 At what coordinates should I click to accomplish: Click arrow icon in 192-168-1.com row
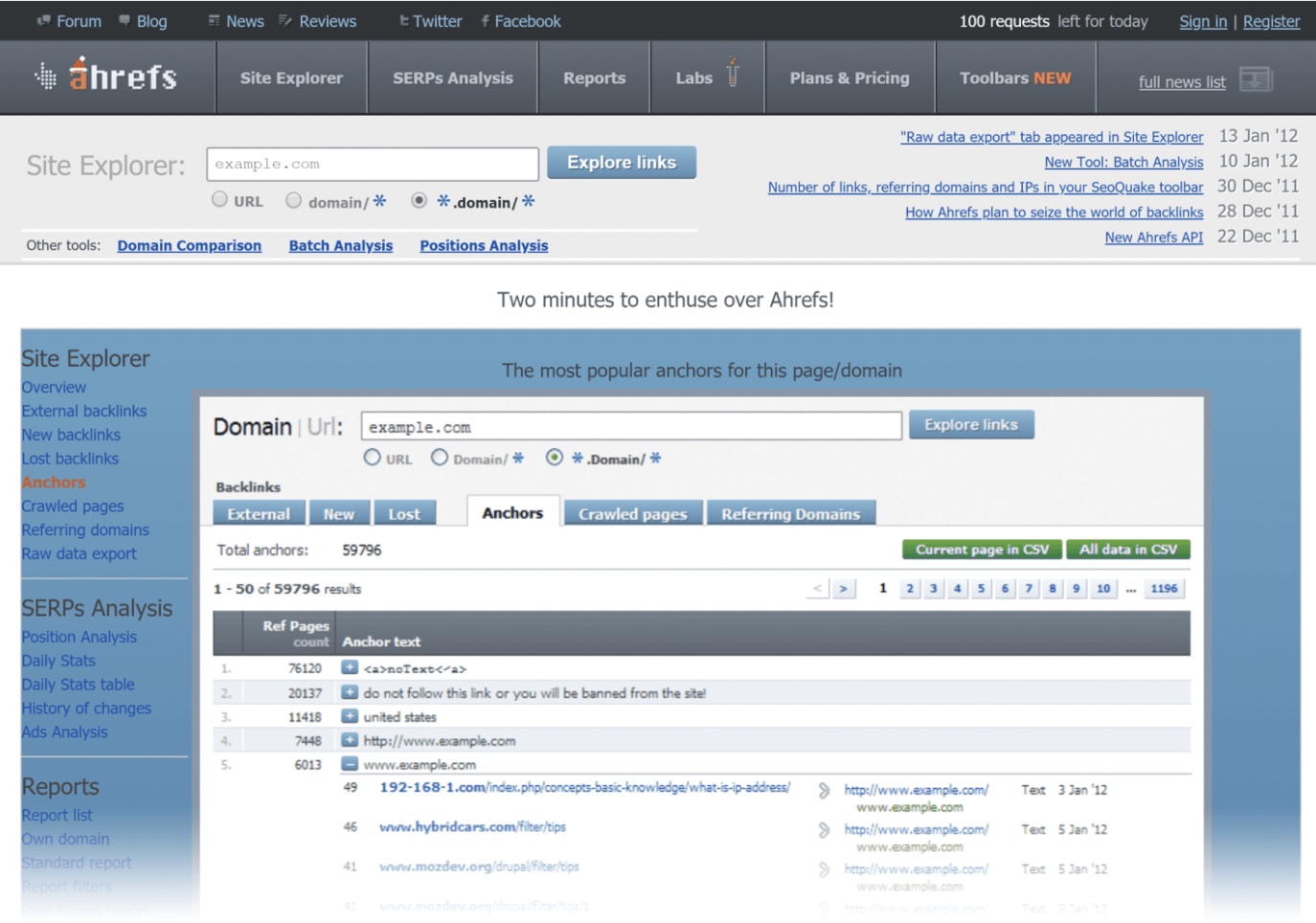(x=824, y=791)
